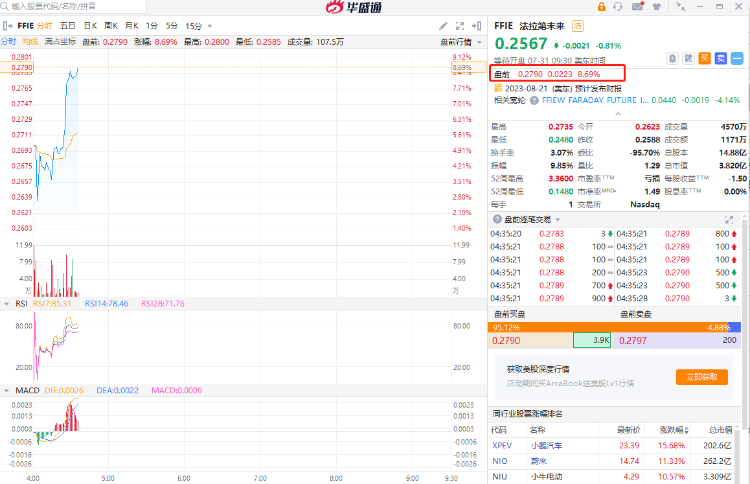Set a price alert bell icon
This screenshot has width=750, height=484.
(x=673, y=59)
